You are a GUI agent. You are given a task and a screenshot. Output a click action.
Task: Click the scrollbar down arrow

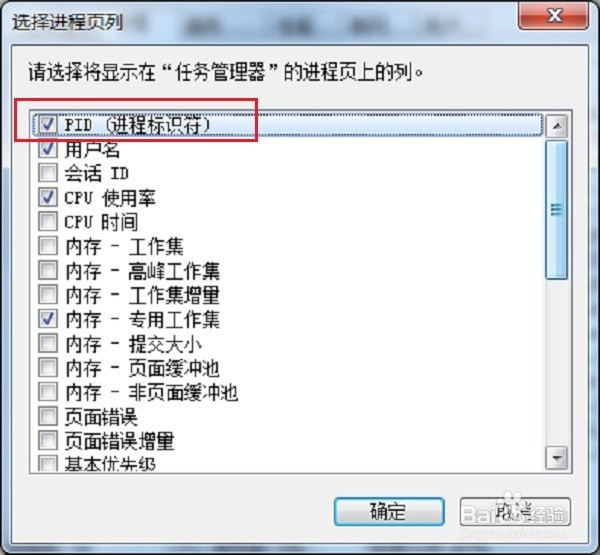(557, 457)
